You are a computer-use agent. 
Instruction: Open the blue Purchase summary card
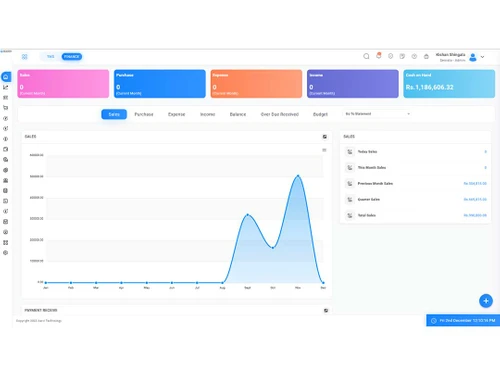point(160,84)
